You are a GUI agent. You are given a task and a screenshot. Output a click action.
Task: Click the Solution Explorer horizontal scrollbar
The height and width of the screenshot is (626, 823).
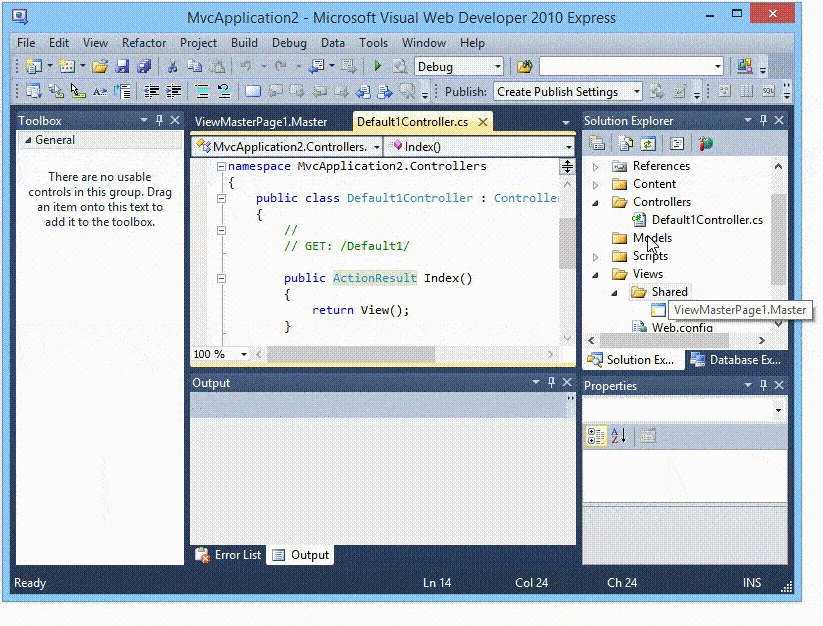pyautogui.click(x=664, y=341)
